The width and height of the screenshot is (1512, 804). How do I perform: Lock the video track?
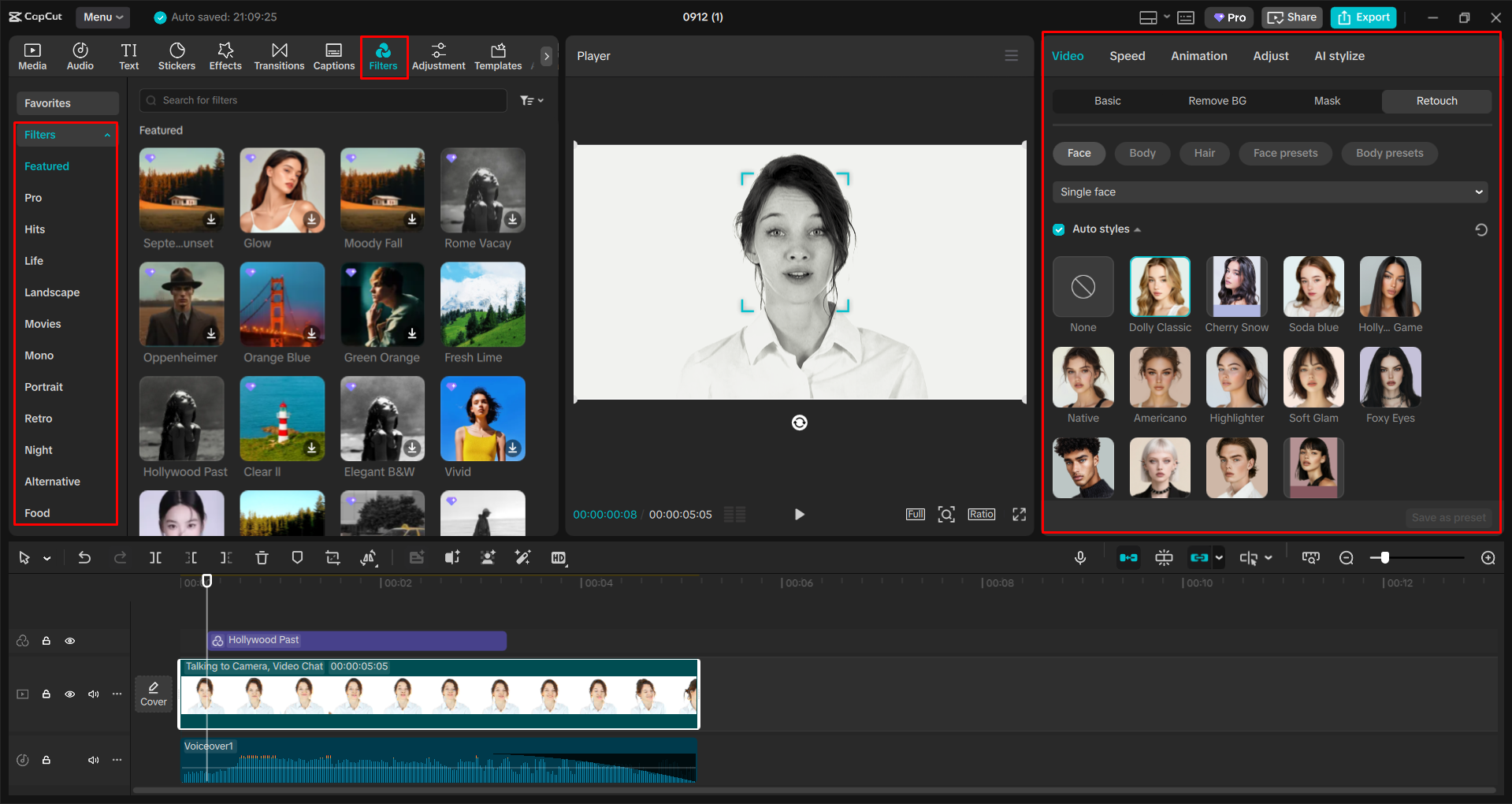click(x=46, y=694)
